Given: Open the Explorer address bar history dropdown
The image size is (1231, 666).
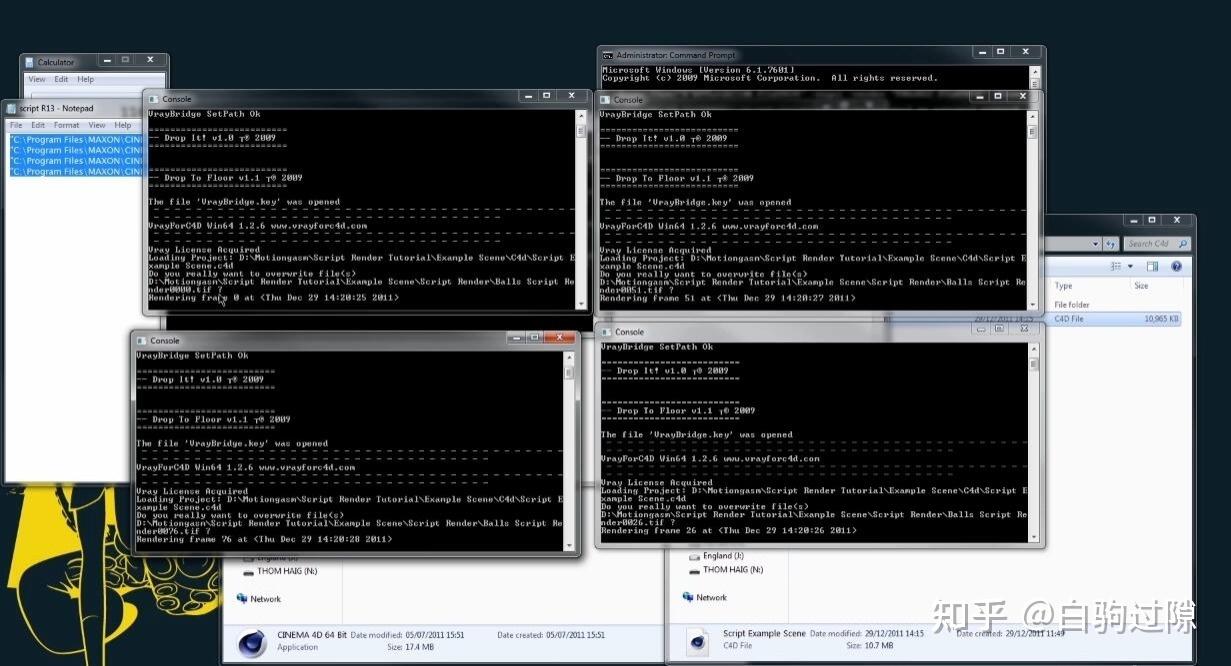Looking at the screenshot, I should (1097, 243).
